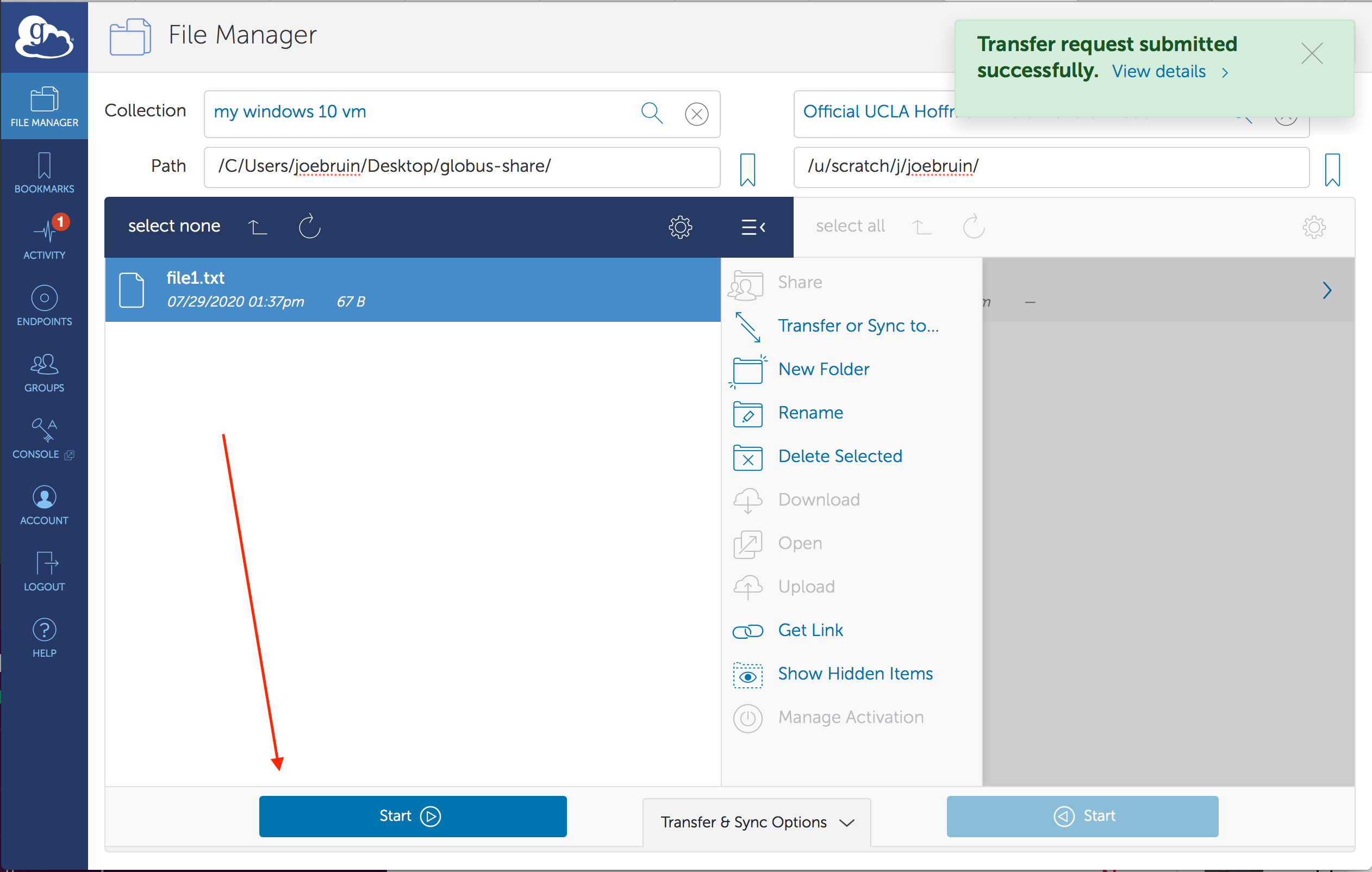Click View details in the notification
The height and width of the screenshot is (872, 1372).
tap(1170, 71)
